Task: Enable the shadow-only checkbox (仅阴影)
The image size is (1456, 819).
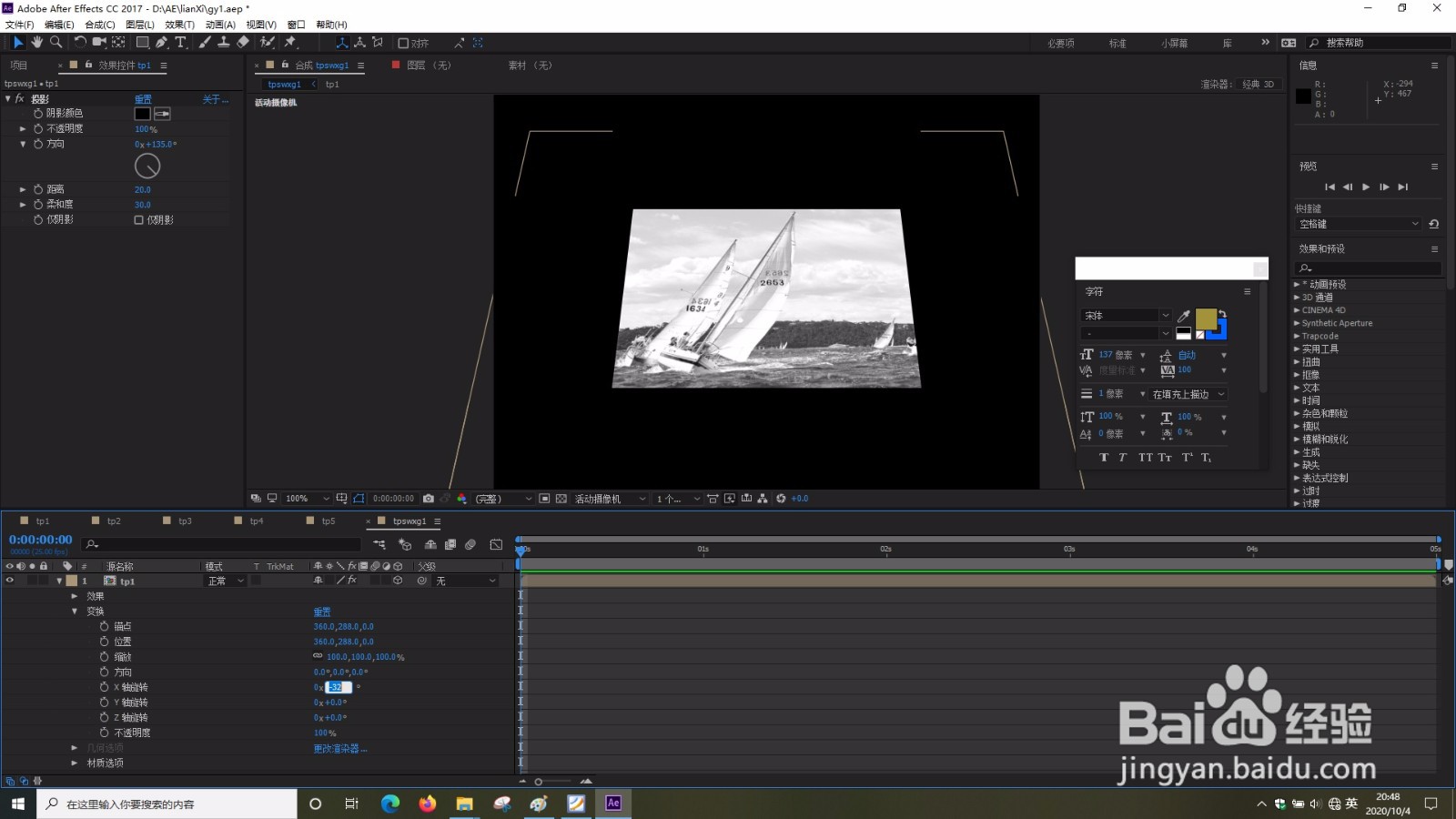Action: pyautogui.click(x=139, y=220)
